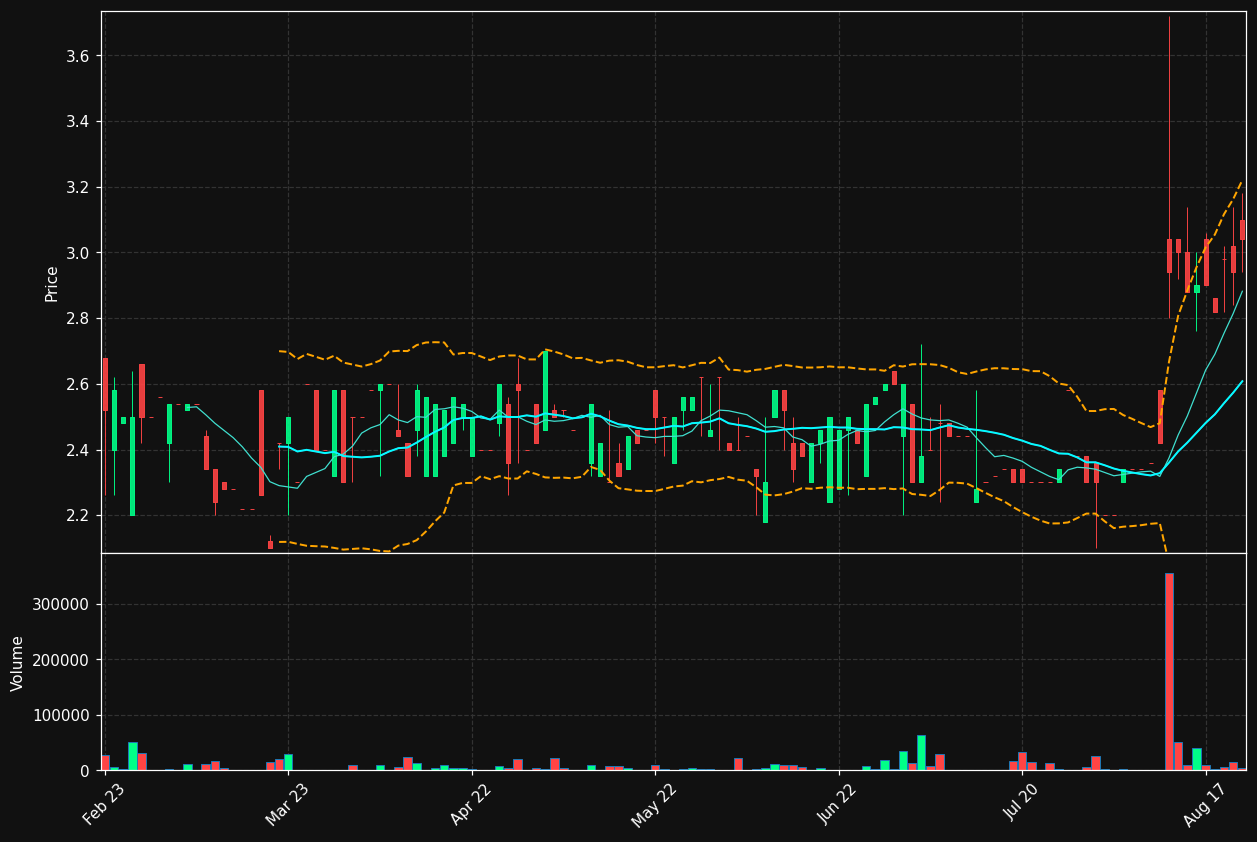The height and width of the screenshot is (842, 1257).
Task: Click the Feb 23 date label
Action: (x=104, y=803)
